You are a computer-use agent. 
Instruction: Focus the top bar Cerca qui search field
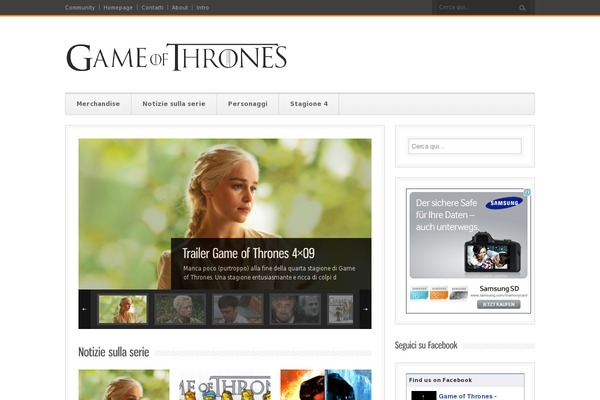click(476, 7)
